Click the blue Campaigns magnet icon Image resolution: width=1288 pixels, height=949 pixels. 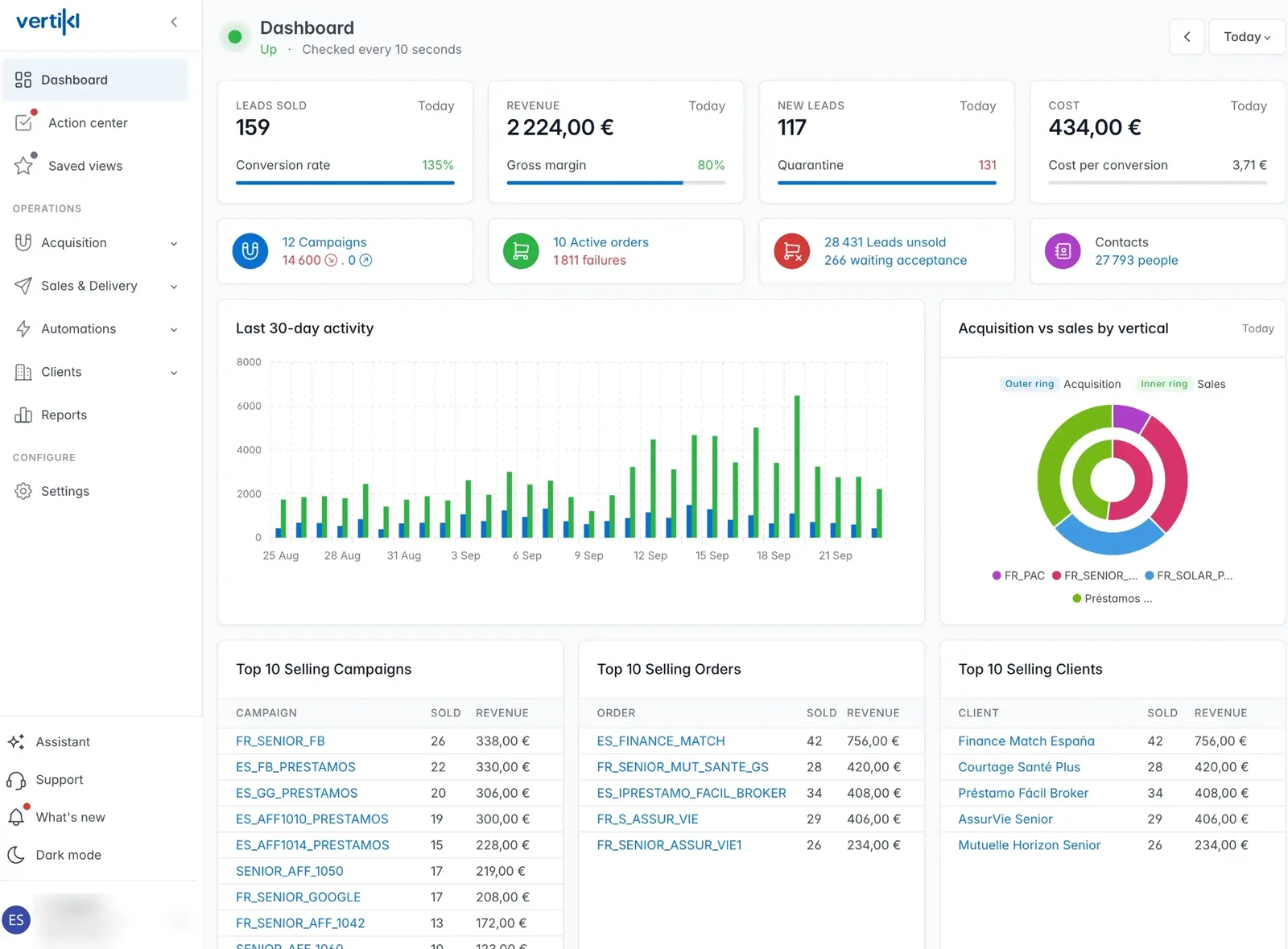point(250,251)
